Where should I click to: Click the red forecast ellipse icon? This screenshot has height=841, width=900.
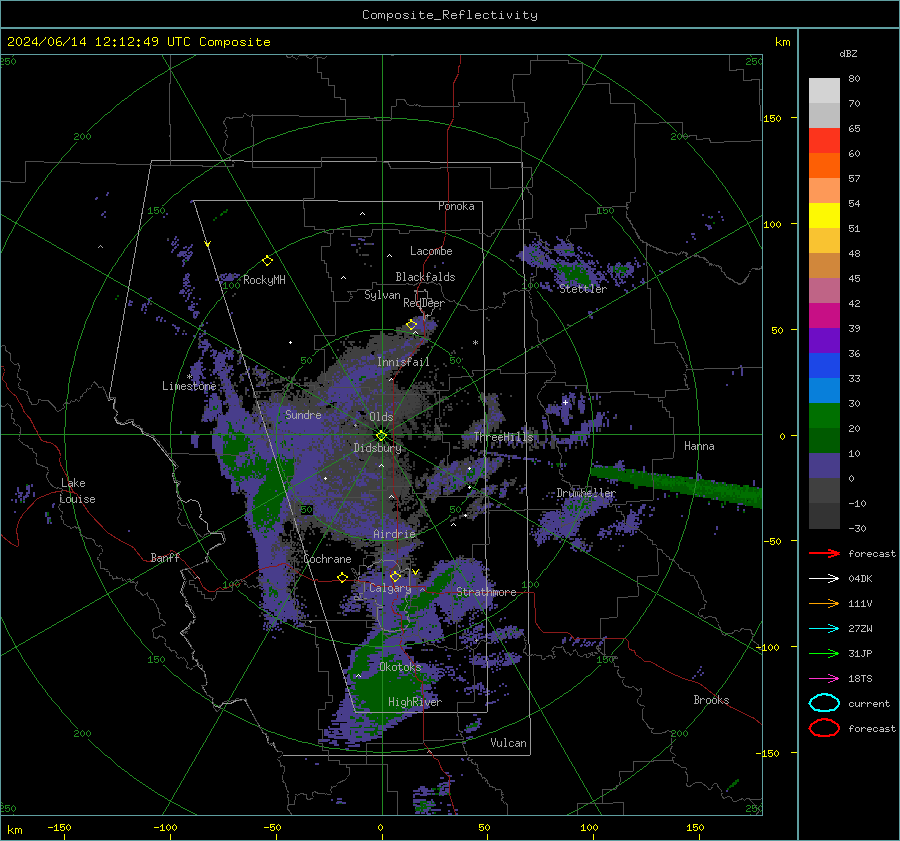coord(824,728)
